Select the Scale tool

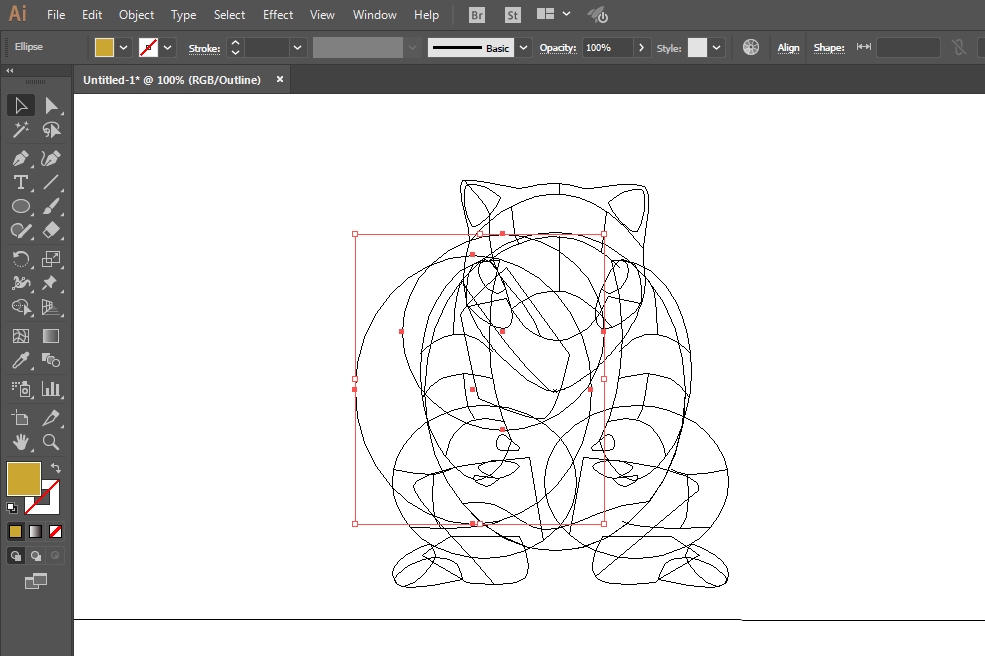[x=51, y=259]
